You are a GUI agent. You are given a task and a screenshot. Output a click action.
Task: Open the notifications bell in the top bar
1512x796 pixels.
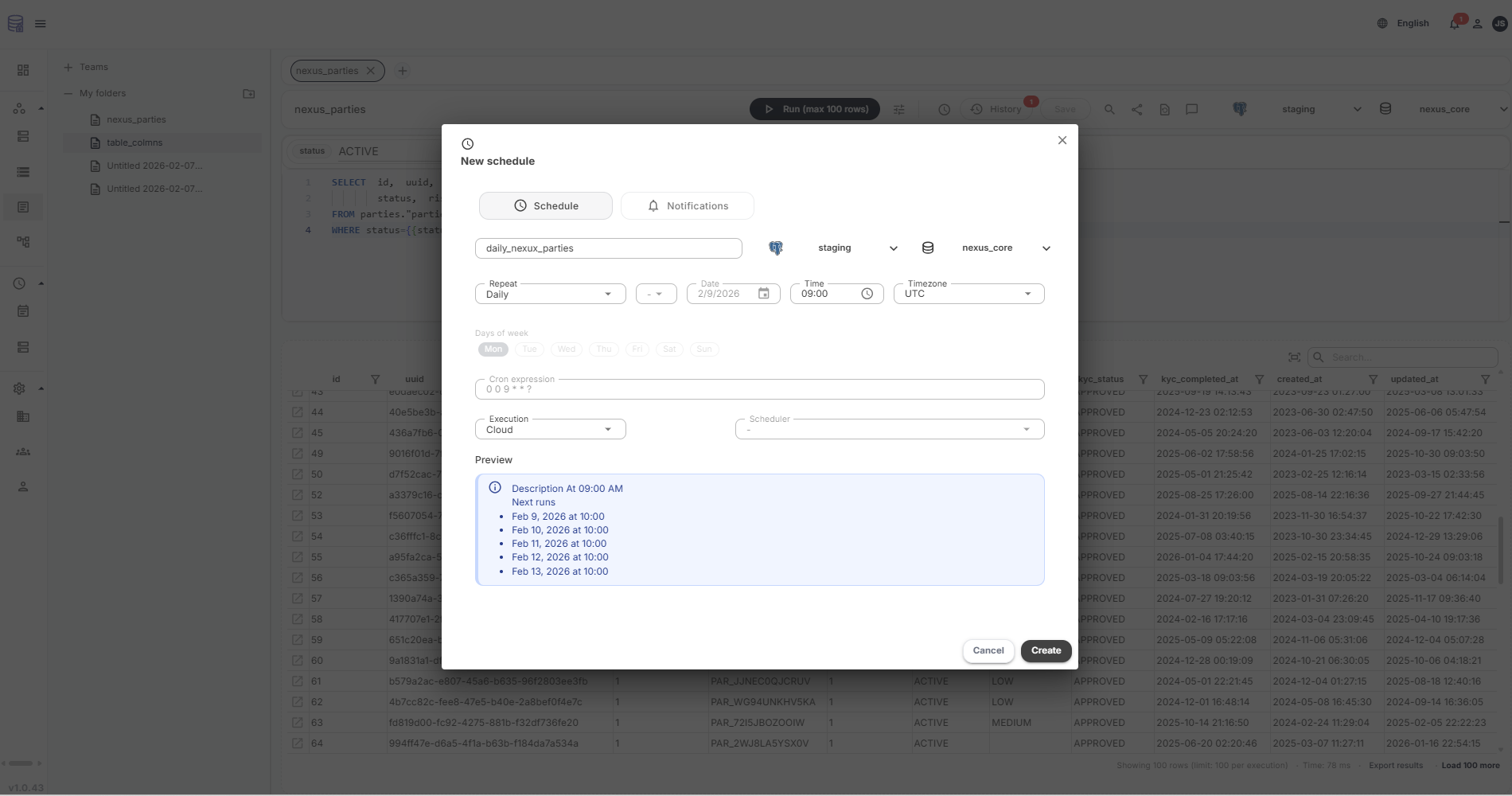click(1454, 23)
